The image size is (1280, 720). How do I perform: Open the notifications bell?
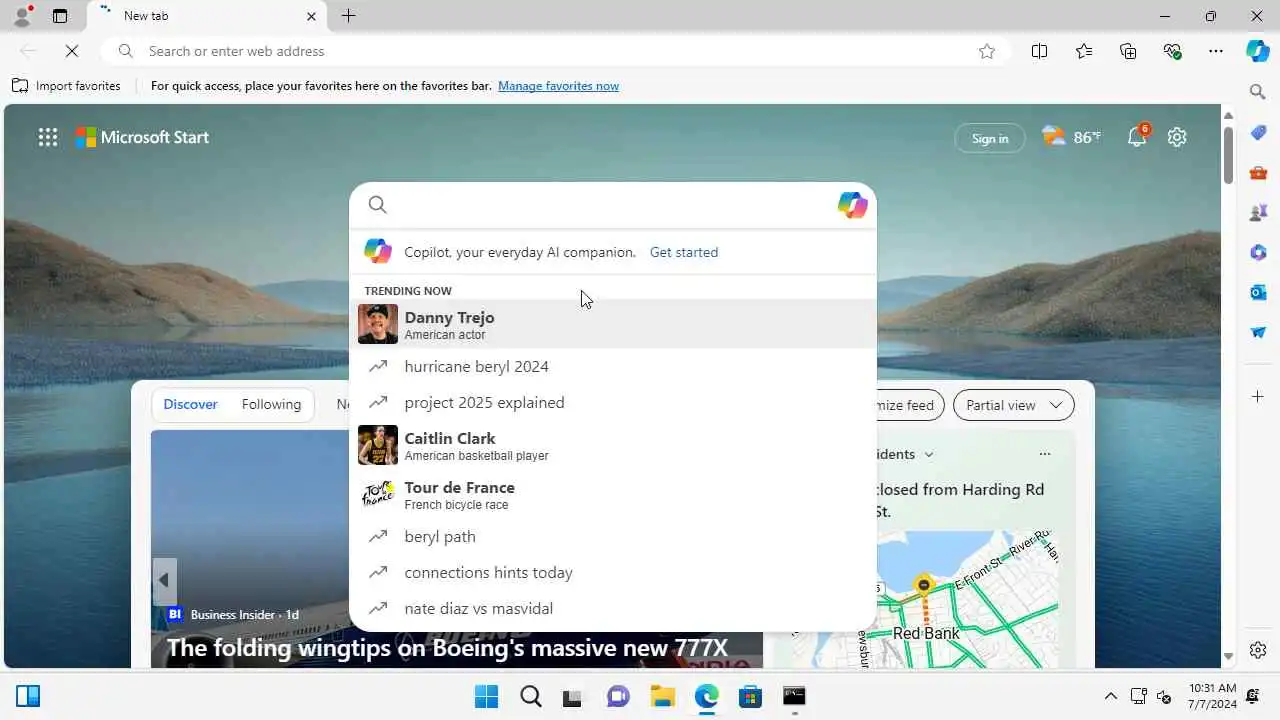coord(1138,137)
